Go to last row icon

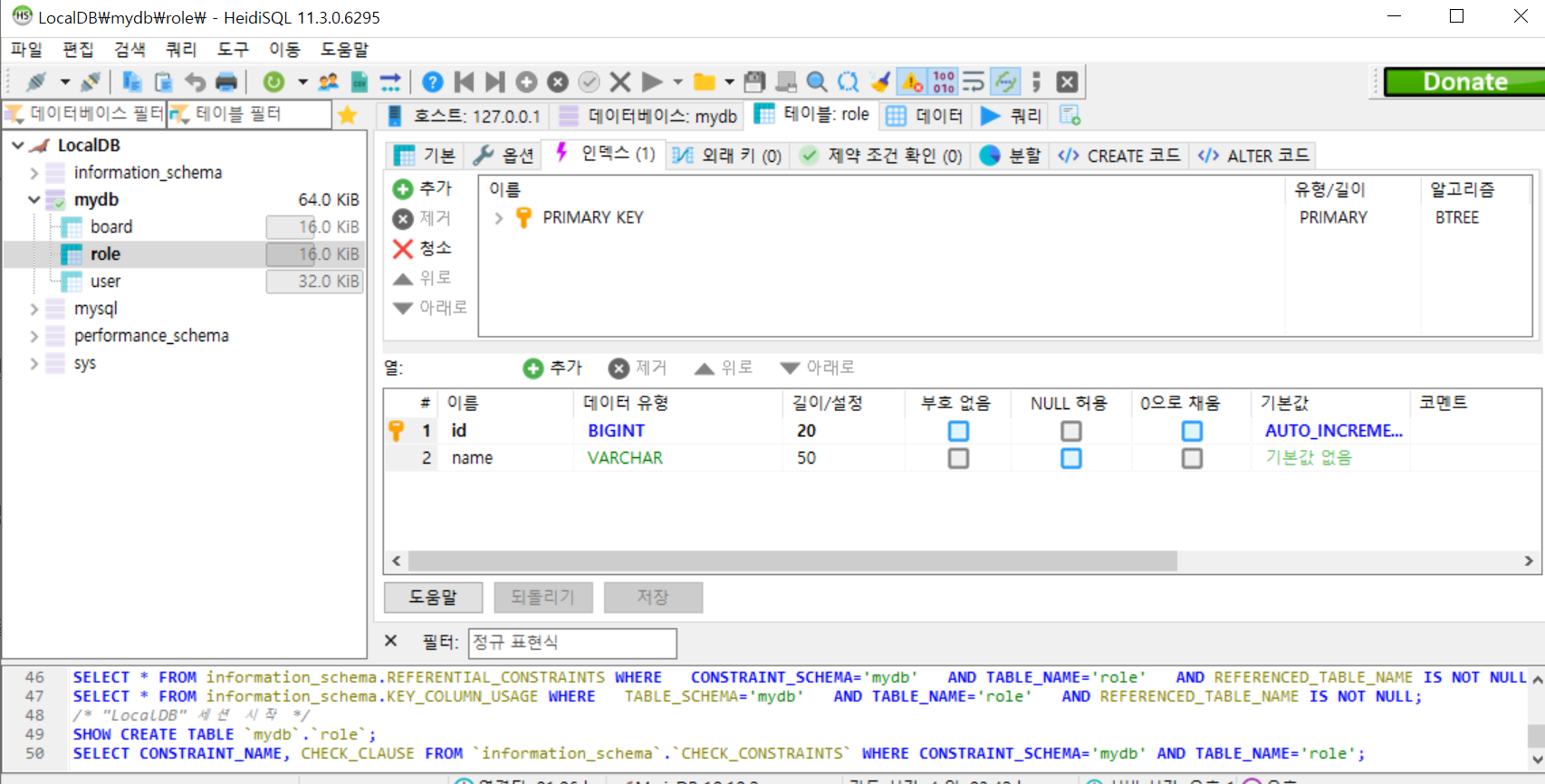494,81
